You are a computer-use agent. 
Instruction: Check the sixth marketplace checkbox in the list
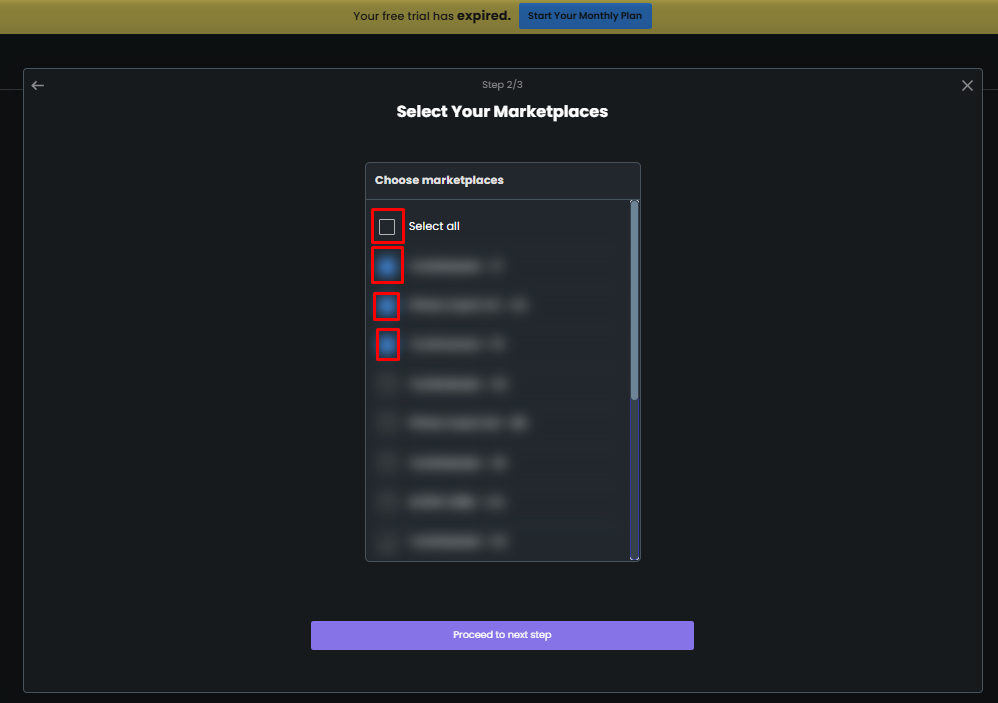click(x=387, y=463)
